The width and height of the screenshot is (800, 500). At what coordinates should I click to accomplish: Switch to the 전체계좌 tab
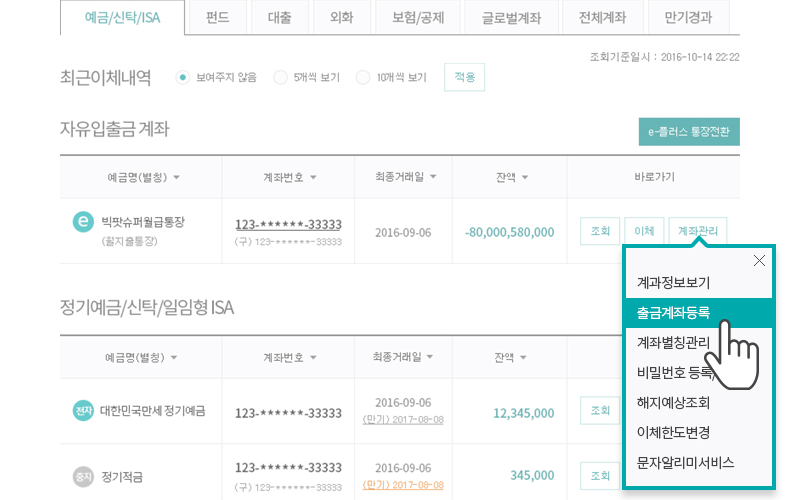tap(603, 17)
